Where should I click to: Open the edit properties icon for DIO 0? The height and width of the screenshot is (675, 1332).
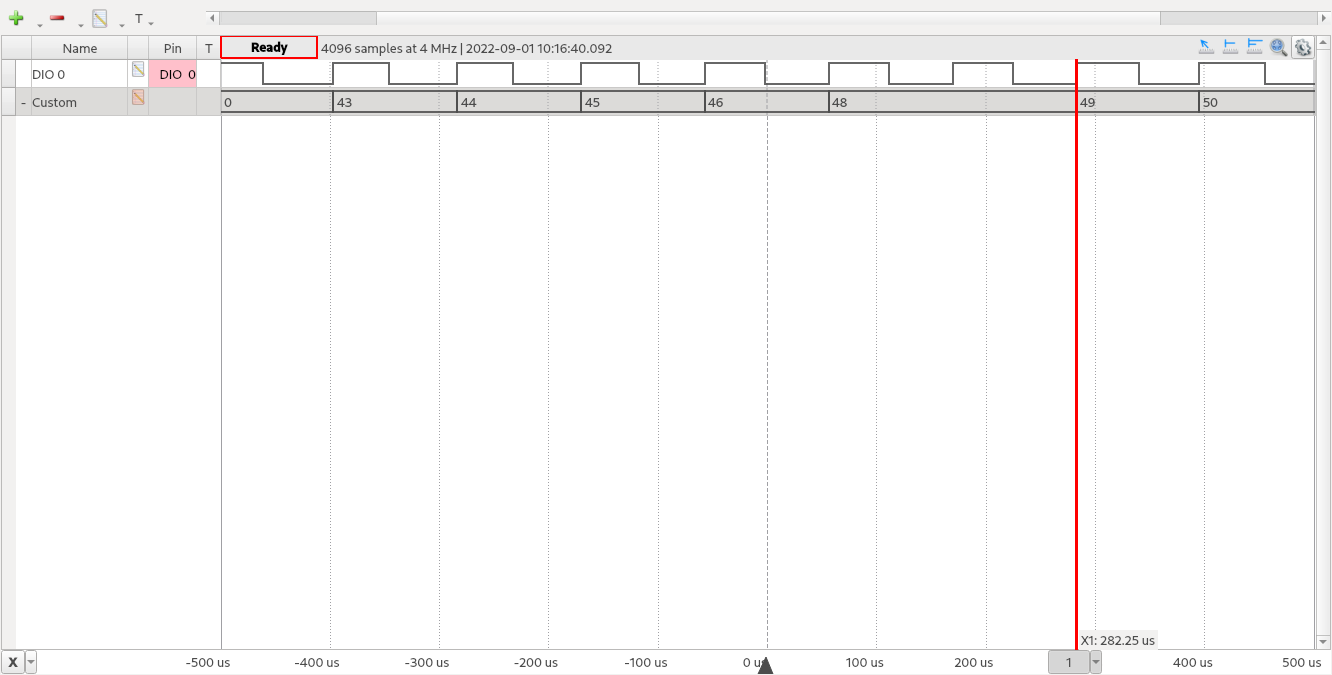[138, 69]
